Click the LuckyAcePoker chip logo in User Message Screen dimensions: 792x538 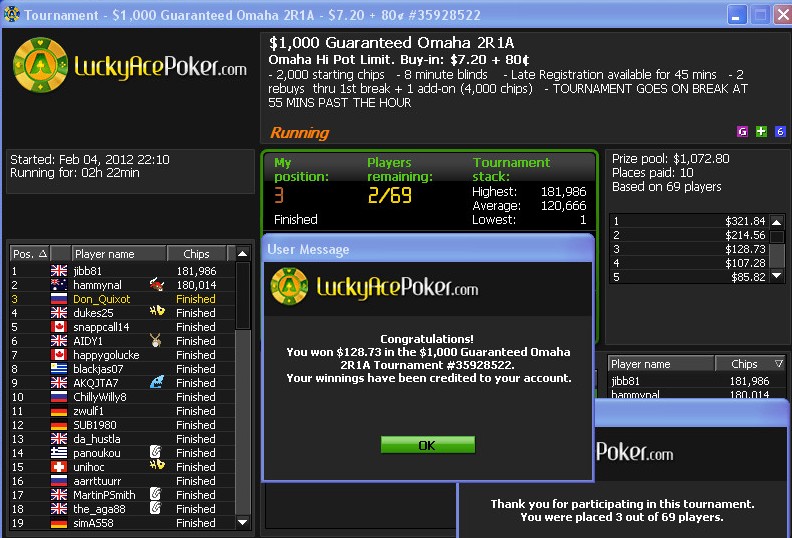(x=289, y=286)
